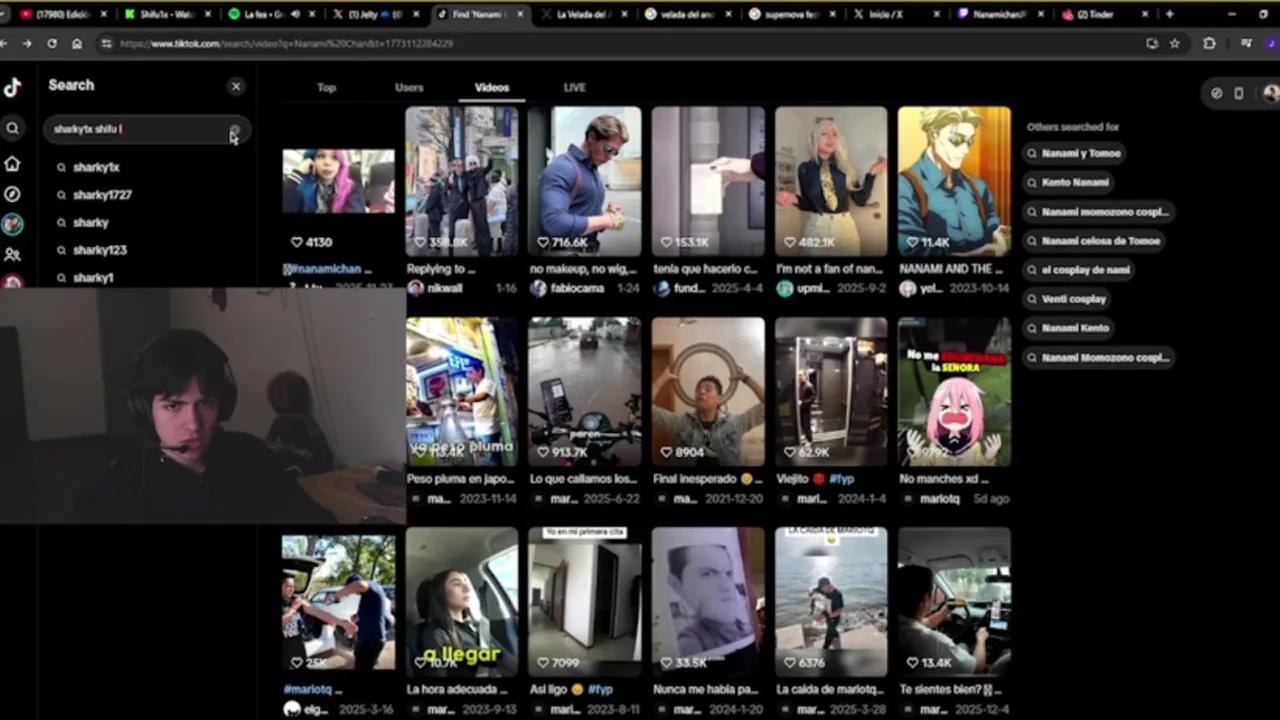The image size is (1280, 720).
Task: Search for 'Kento Nanami' suggestion
Action: [x=1068, y=182]
